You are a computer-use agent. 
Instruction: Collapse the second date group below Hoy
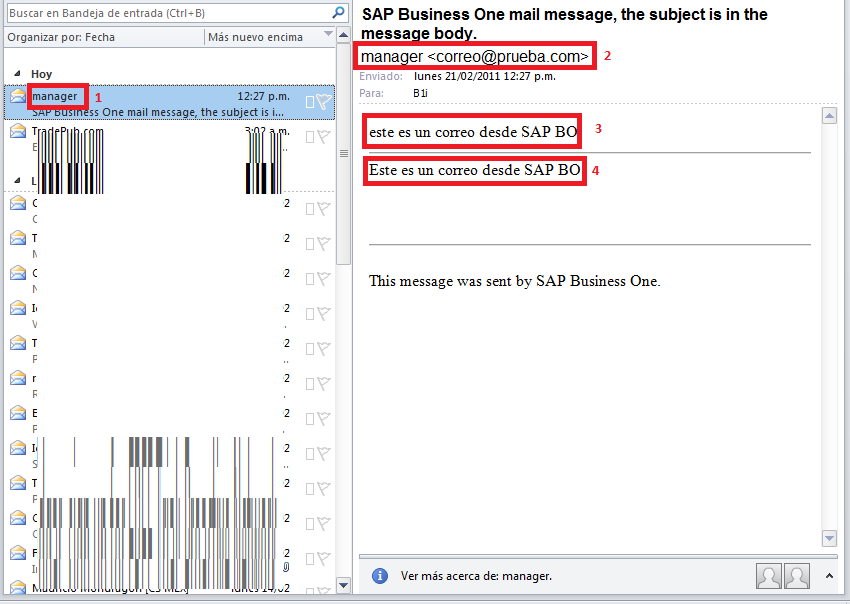[17, 180]
